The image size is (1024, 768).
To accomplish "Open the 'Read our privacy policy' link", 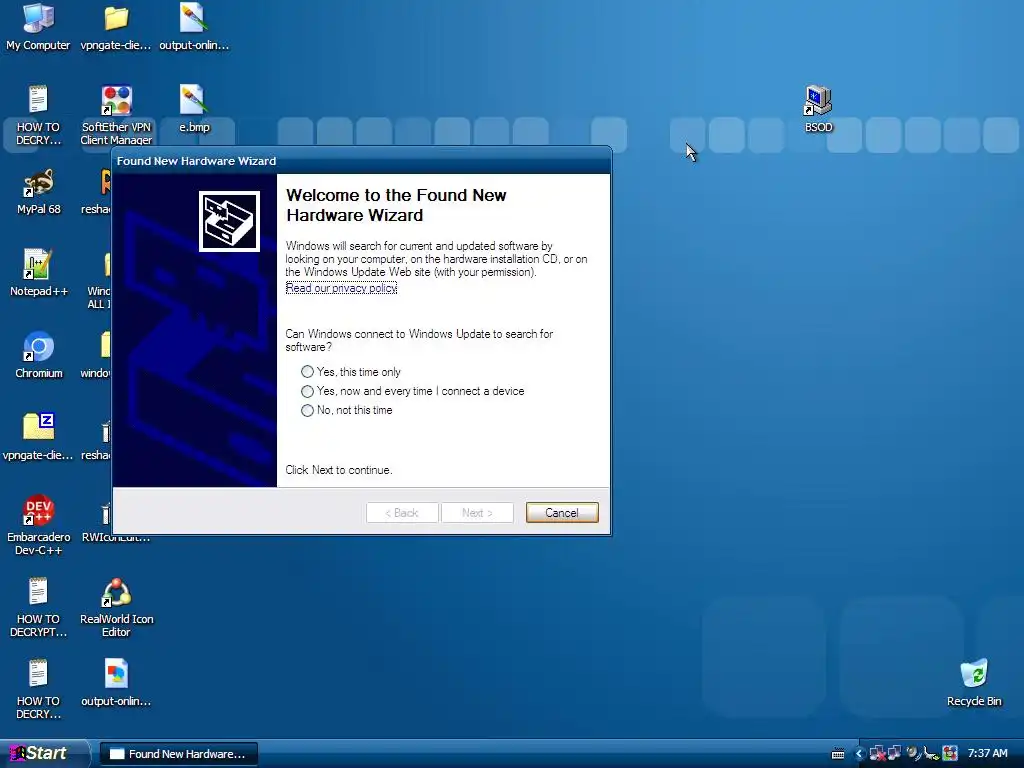I will click(x=341, y=288).
